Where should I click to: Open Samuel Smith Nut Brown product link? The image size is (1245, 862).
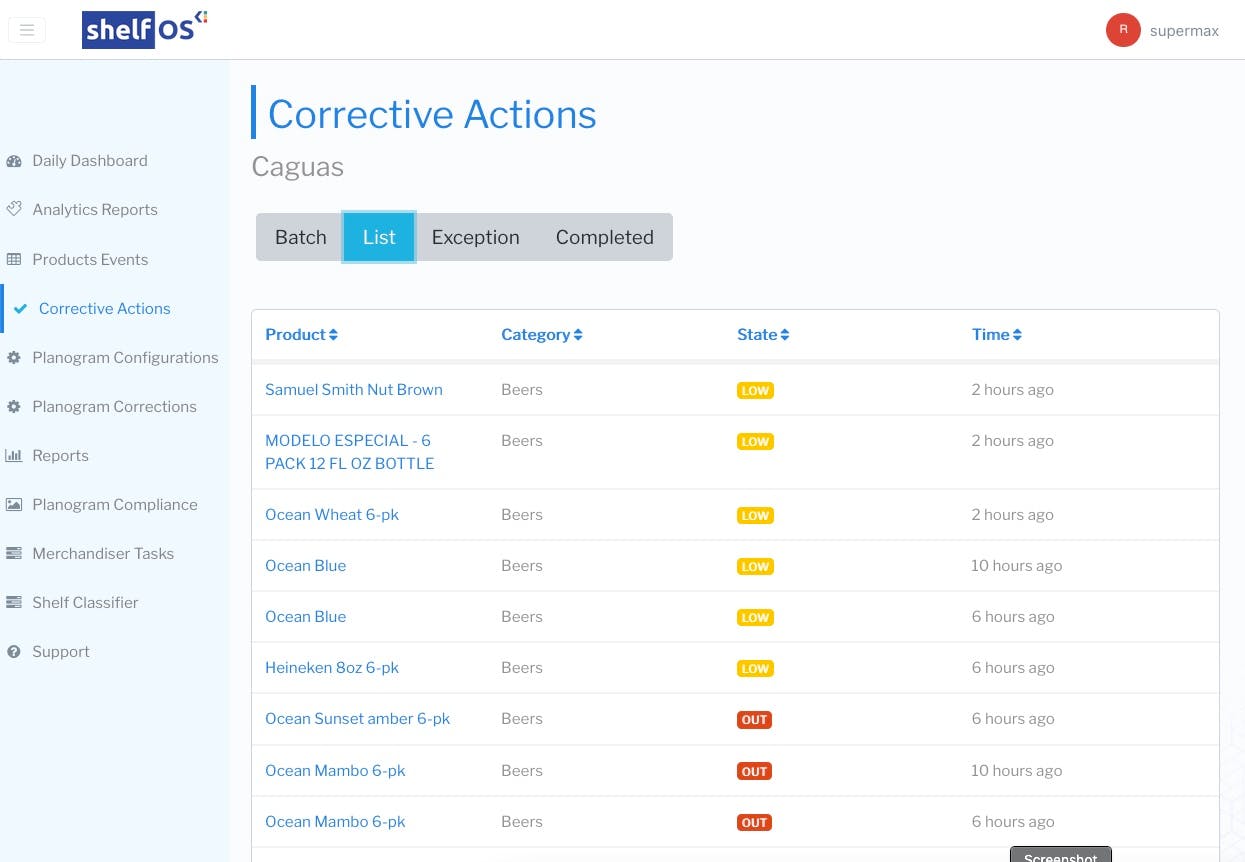point(353,390)
